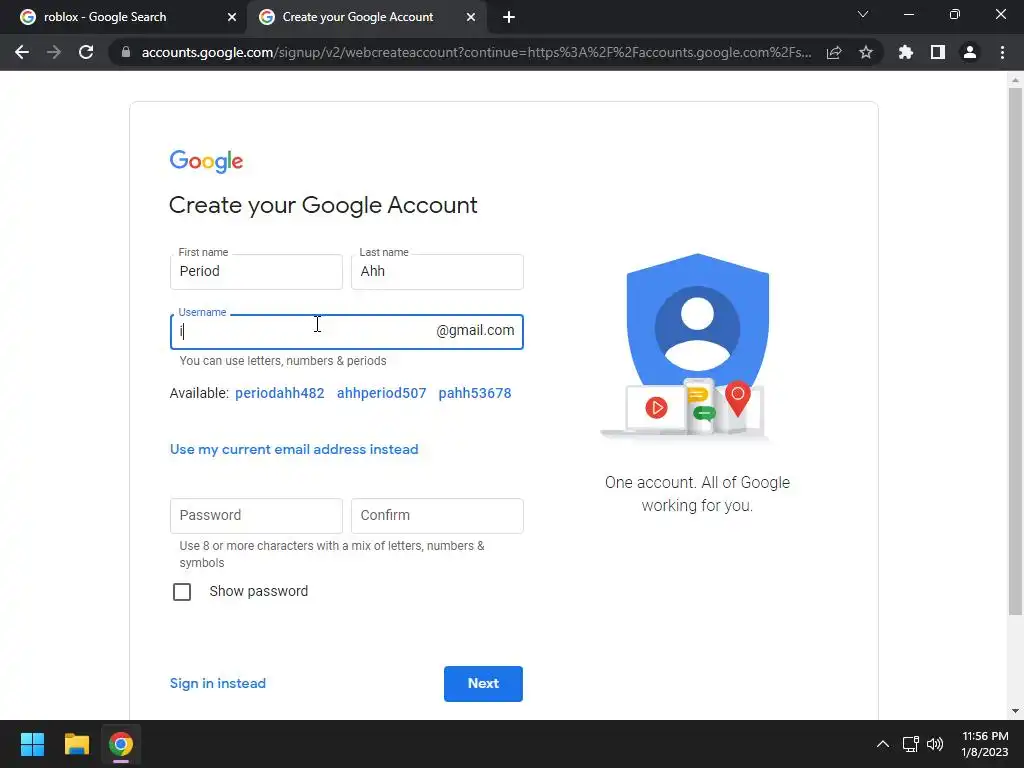Viewport: 1024px width, 768px height.
Task: Close the roblox Google Search tab
Action: pos(232,18)
